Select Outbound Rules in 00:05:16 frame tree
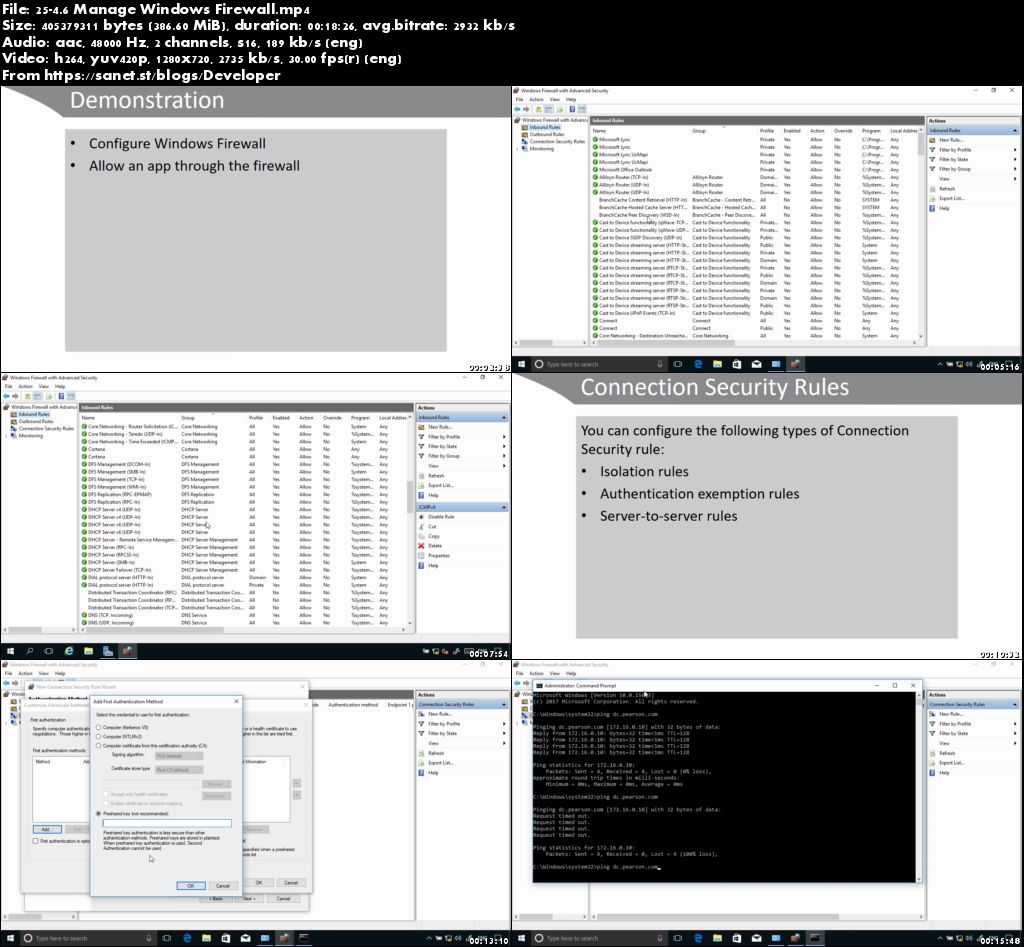 pos(547,135)
